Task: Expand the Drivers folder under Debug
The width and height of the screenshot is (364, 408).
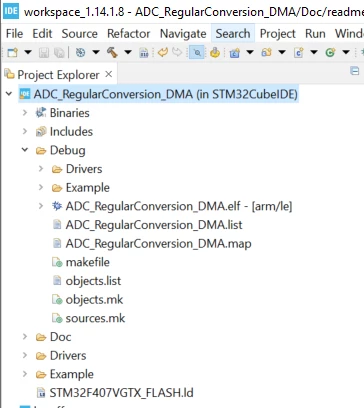Action: pyautogui.click(x=41, y=169)
